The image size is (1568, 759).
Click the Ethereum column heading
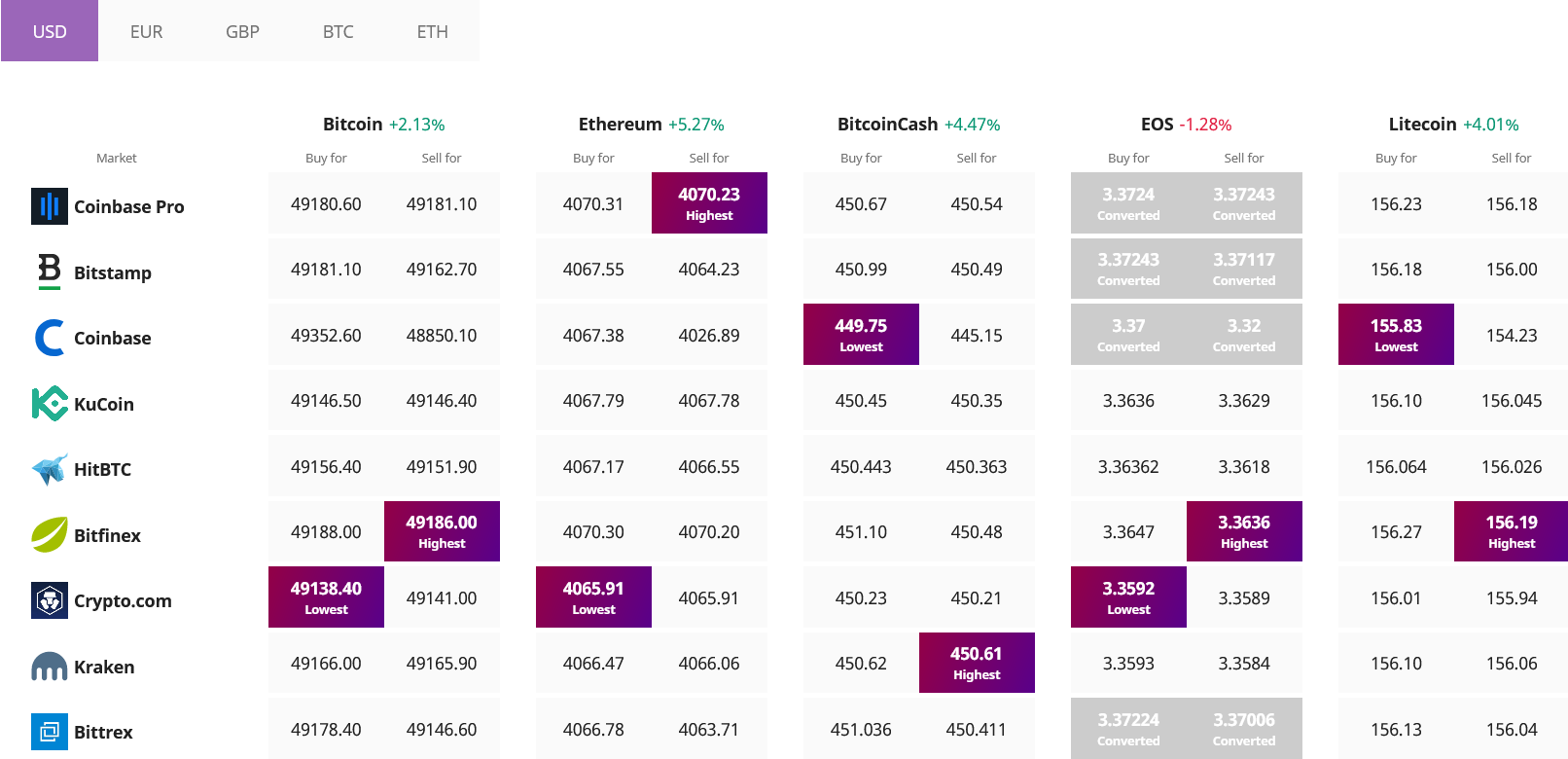coord(620,124)
